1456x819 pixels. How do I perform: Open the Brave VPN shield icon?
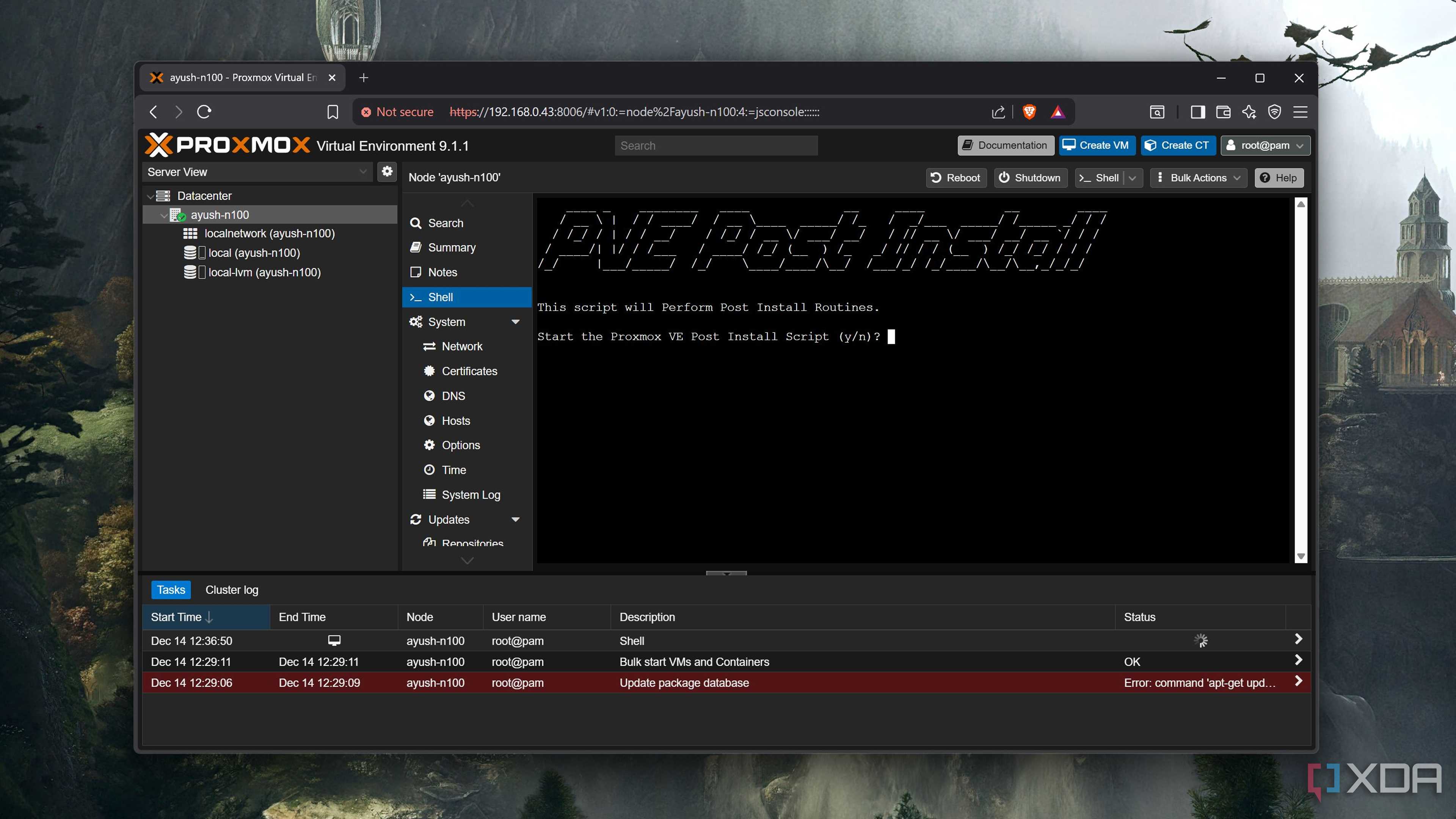pyautogui.click(x=1274, y=112)
